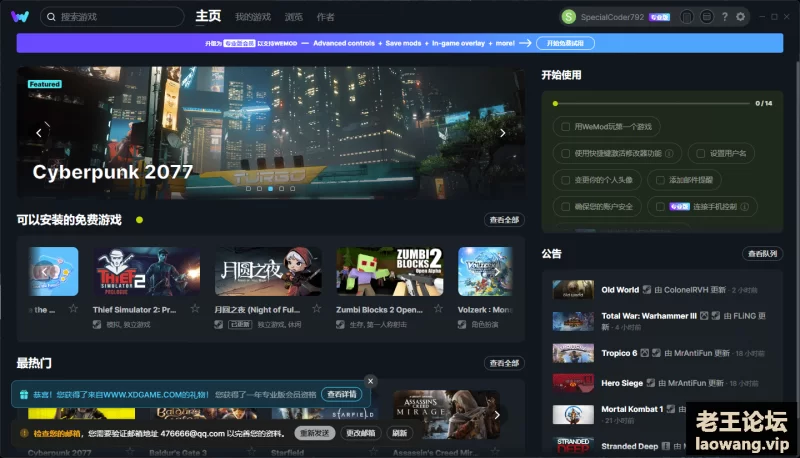Viewport: 800px width, 458px height.
Task: Select first banner pagination dot
Action: [x=248, y=189]
